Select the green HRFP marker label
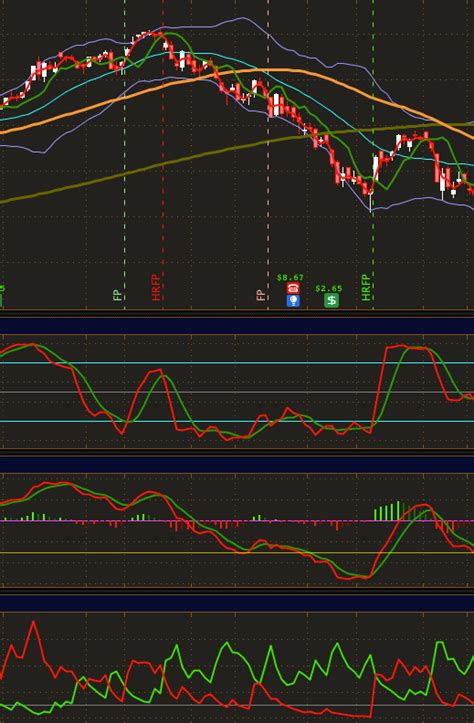 coord(367,287)
